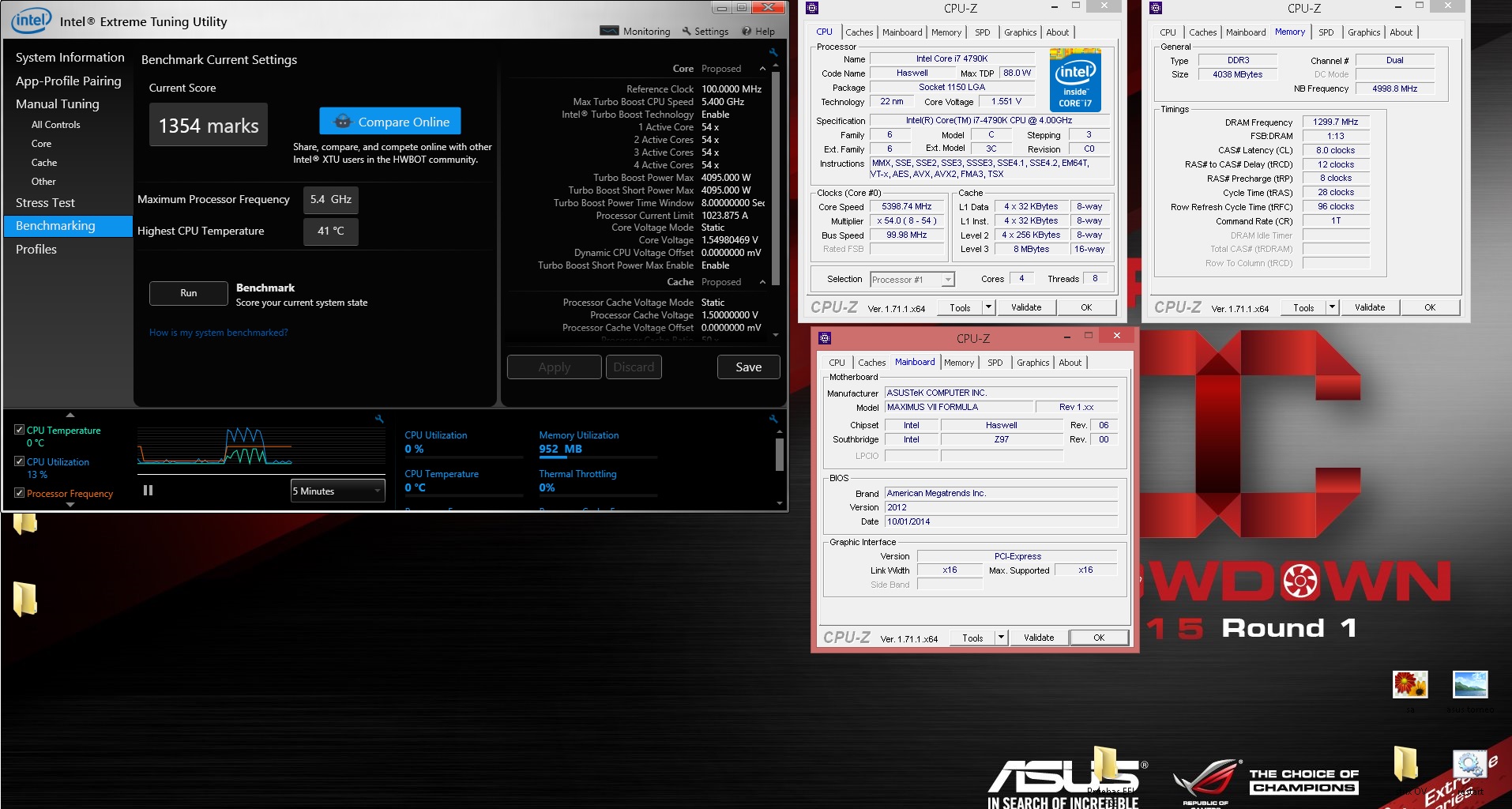Open Tools dropdown arrow in CPU-Z Mainboard window
This screenshot has height=809, width=1512.
coord(1001,638)
